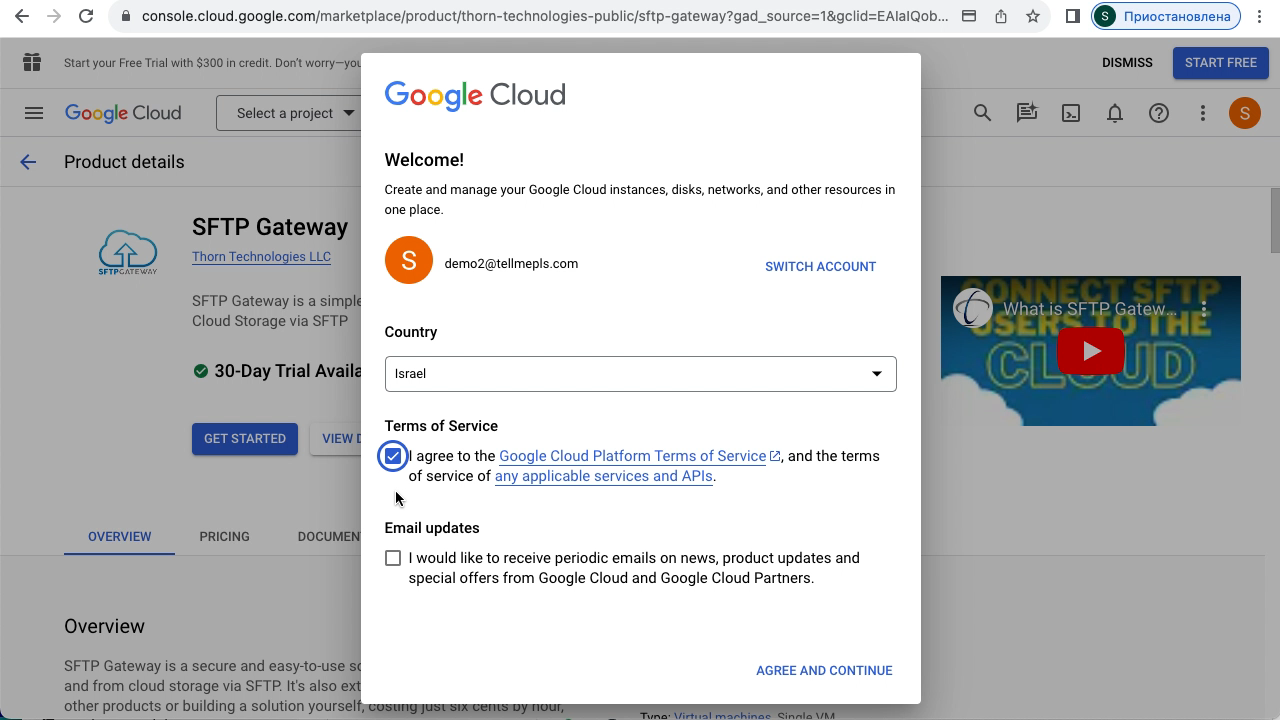This screenshot has height=720, width=1280.
Task: Uncheck the Terms of Service agreement checkbox
Action: [393, 456]
